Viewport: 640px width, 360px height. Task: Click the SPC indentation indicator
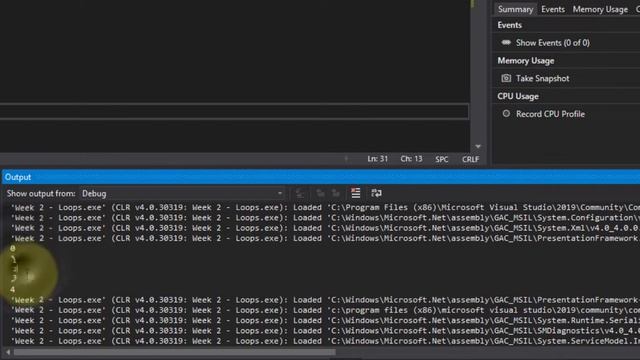coord(442,160)
